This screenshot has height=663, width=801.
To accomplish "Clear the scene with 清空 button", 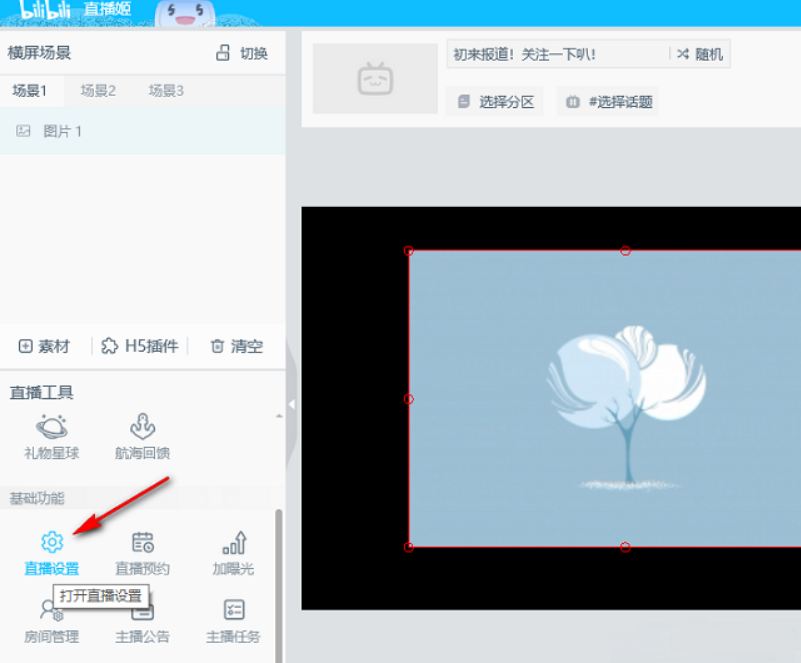I will coord(236,346).
